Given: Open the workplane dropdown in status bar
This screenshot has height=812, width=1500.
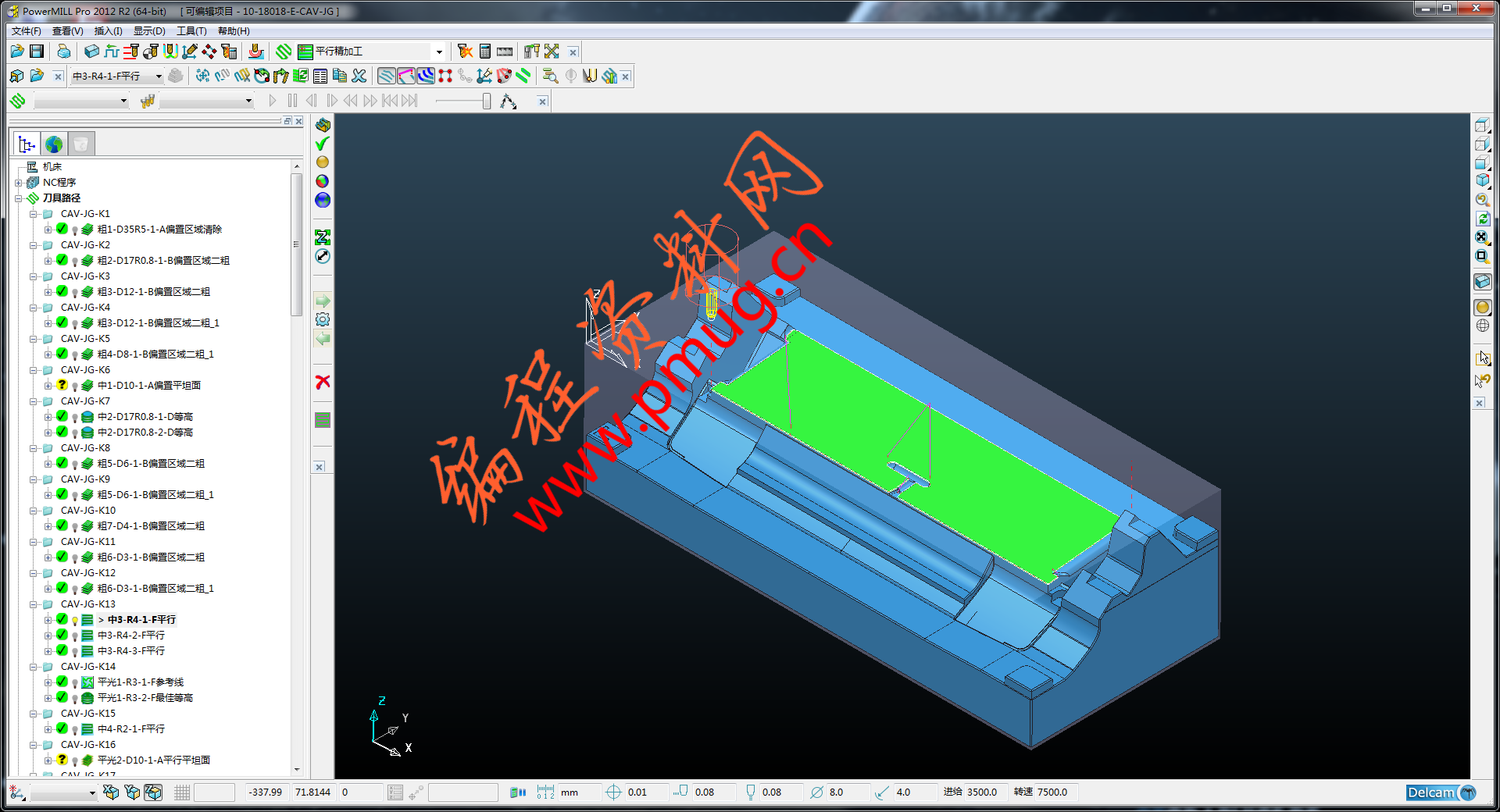Looking at the screenshot, I should (91, 793).
